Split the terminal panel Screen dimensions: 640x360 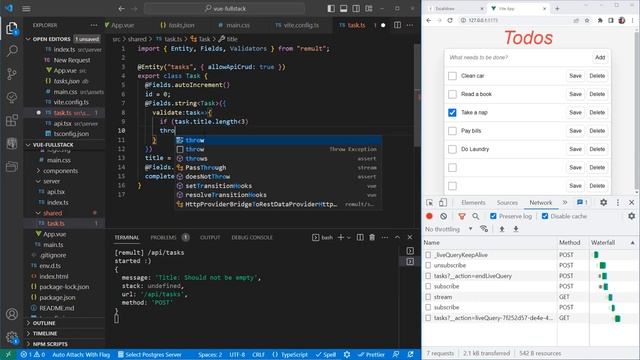[360, 237]
